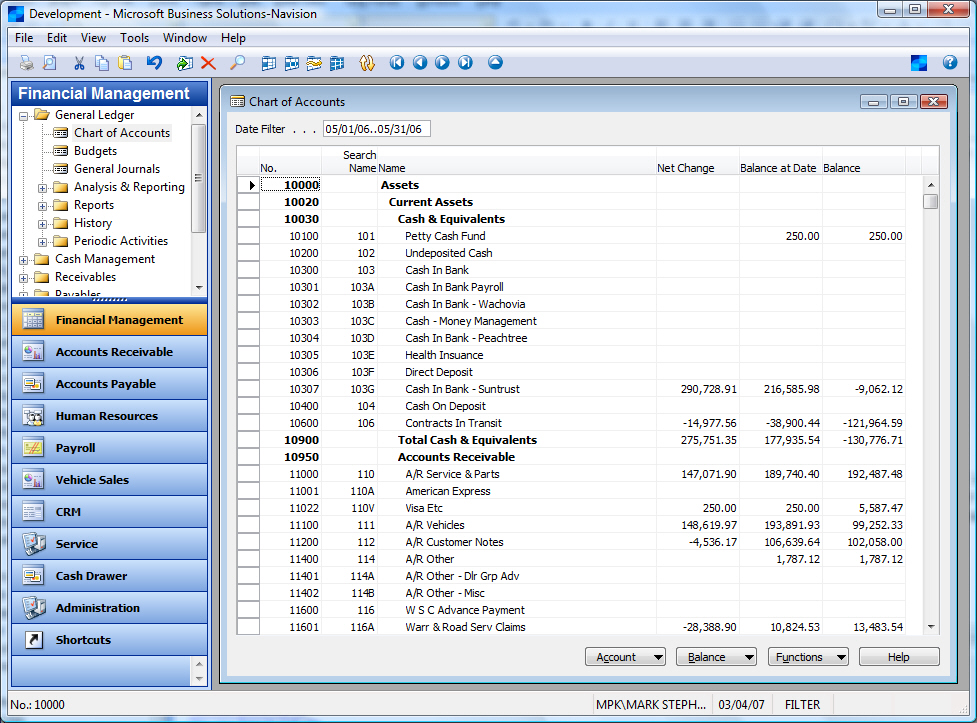Open the Help menu in menu bar
This screenshot has width=977, height=723.
[x=233, y=38]
